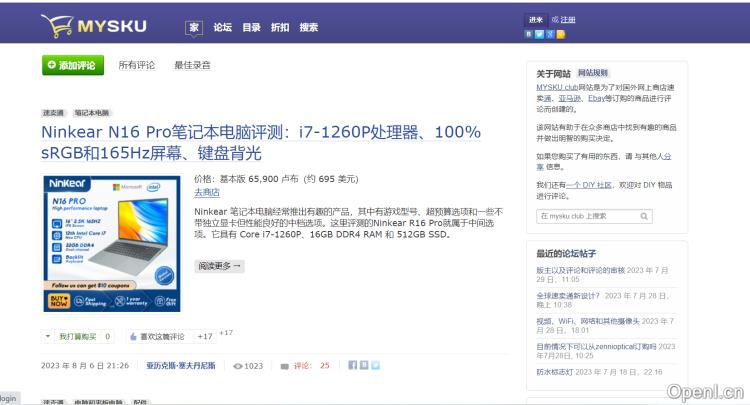Open author 亚历克斯·塞夫丹尼斯 profile link
Image resolution: width=750 pixels, height=405 pixels.
(x=181, y=366)
